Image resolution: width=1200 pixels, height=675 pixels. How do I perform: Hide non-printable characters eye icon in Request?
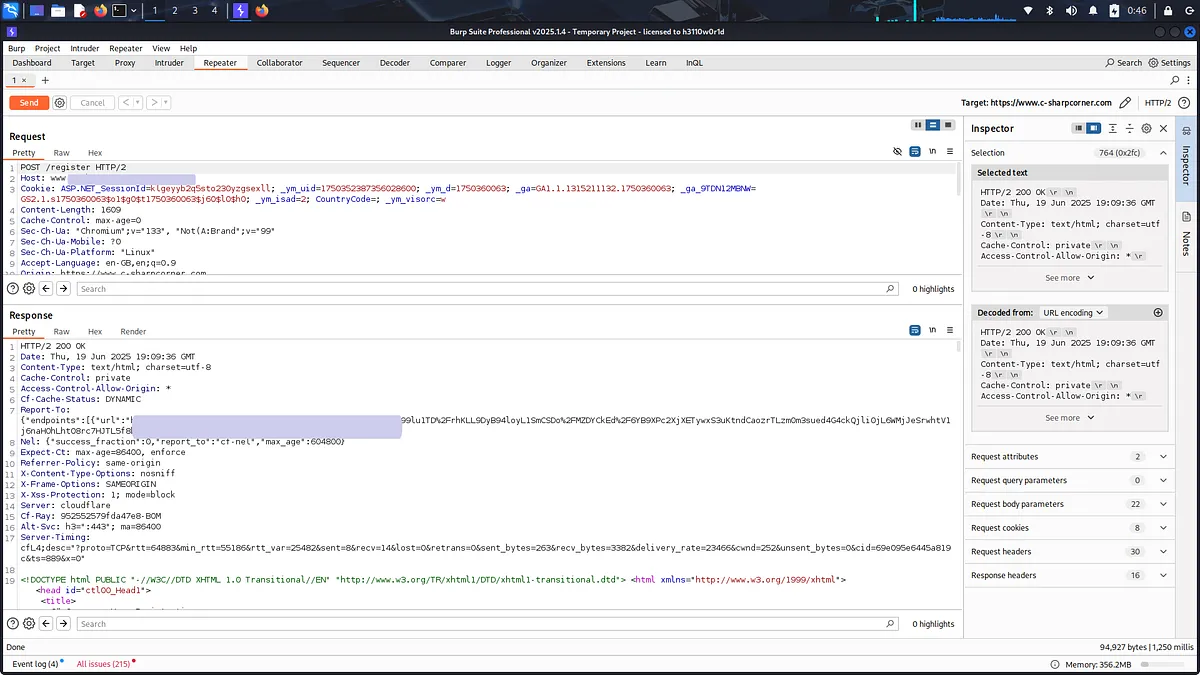[897, 151]
